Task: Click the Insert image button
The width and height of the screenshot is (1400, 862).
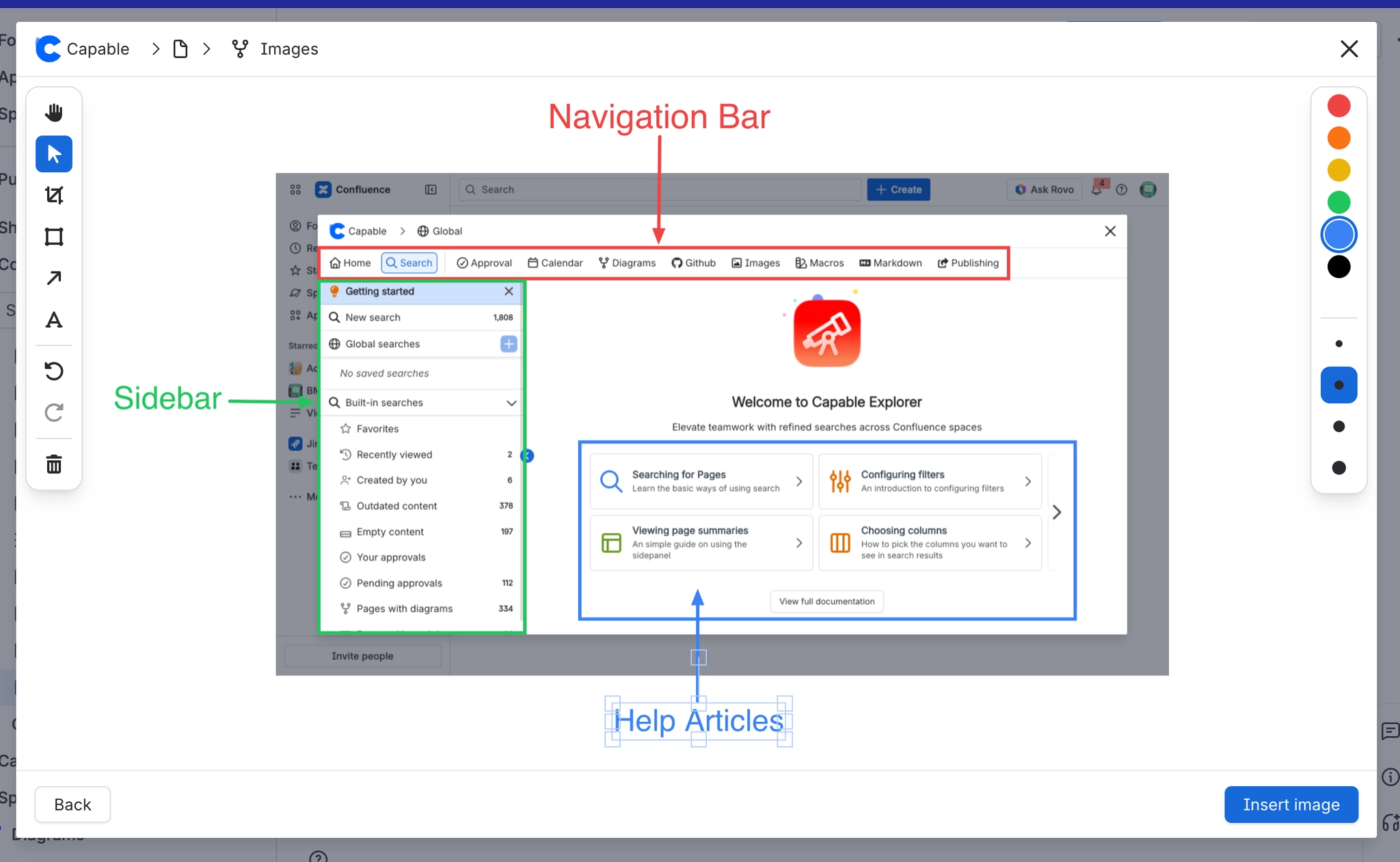Action: 1291,805
